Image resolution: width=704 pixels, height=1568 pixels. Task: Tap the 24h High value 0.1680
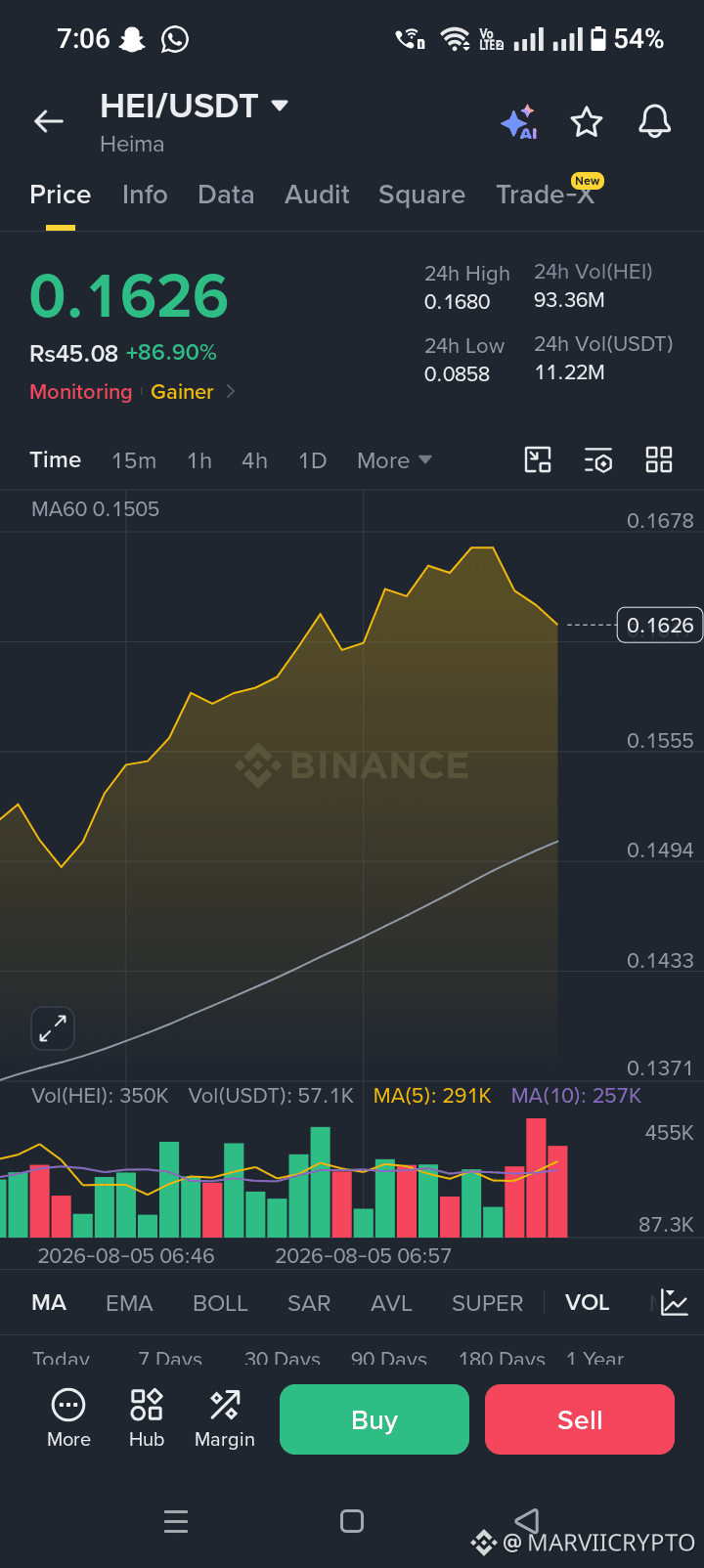tap(457, 302)
